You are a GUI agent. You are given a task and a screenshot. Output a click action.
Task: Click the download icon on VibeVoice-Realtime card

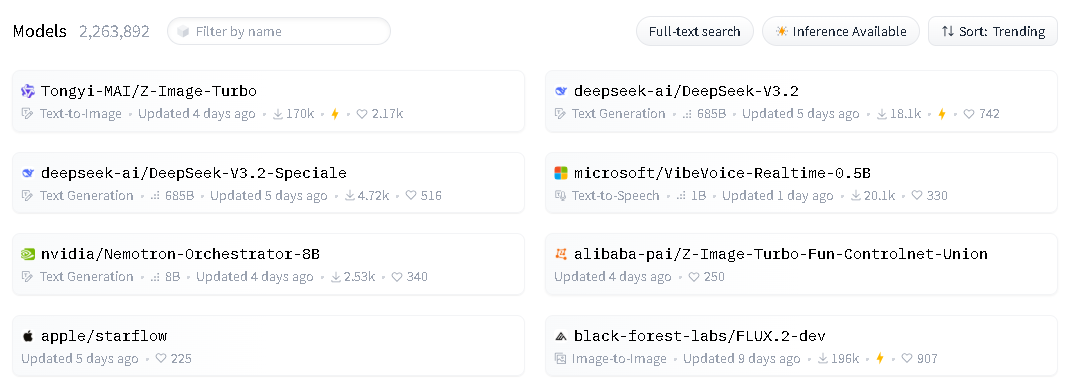pyautogui.click(x=856, y=196)
